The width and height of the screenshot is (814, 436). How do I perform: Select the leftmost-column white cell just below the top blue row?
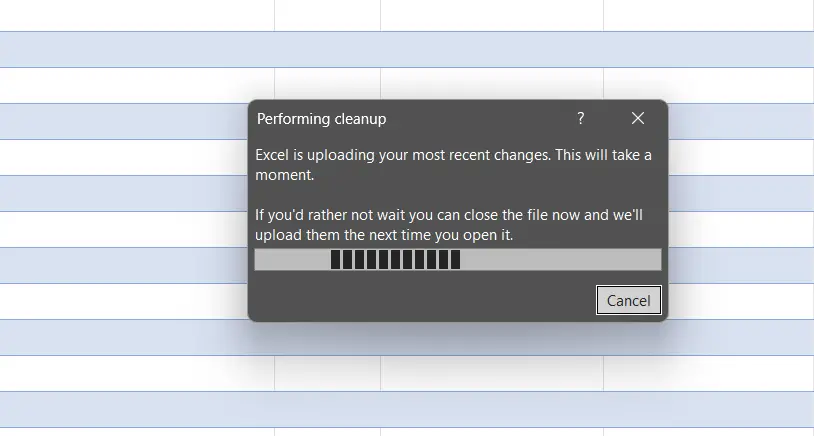pyautogui.click(x=137, y=85)
